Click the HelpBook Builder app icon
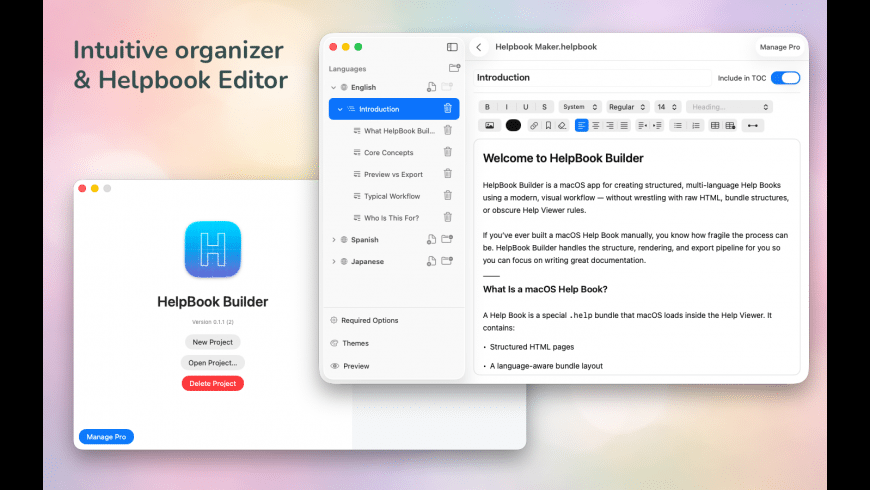The height and width of the screenshot is (490, 870). click(x=213, y=249)
